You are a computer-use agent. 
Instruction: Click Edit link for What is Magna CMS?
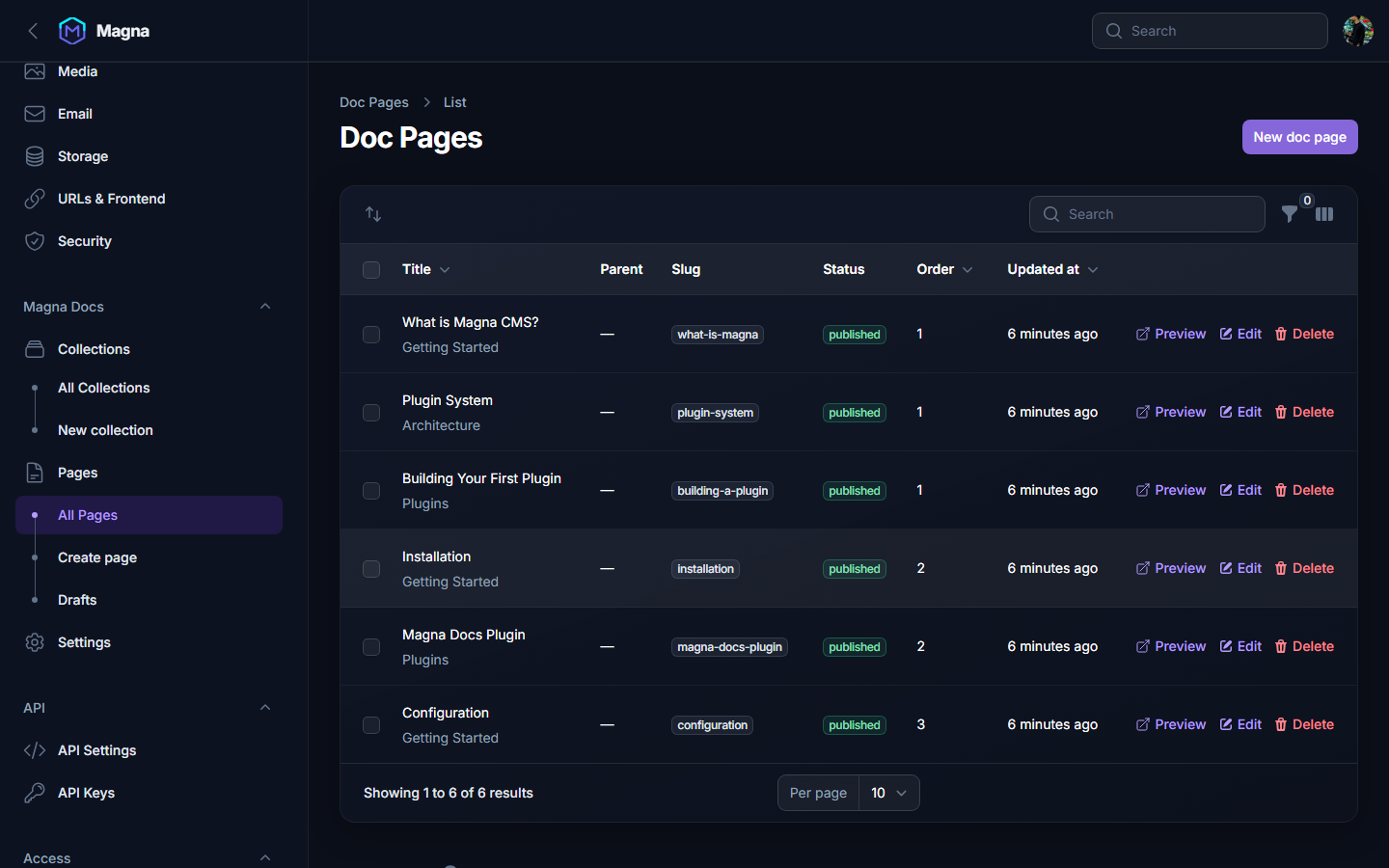coord(1240,334)
